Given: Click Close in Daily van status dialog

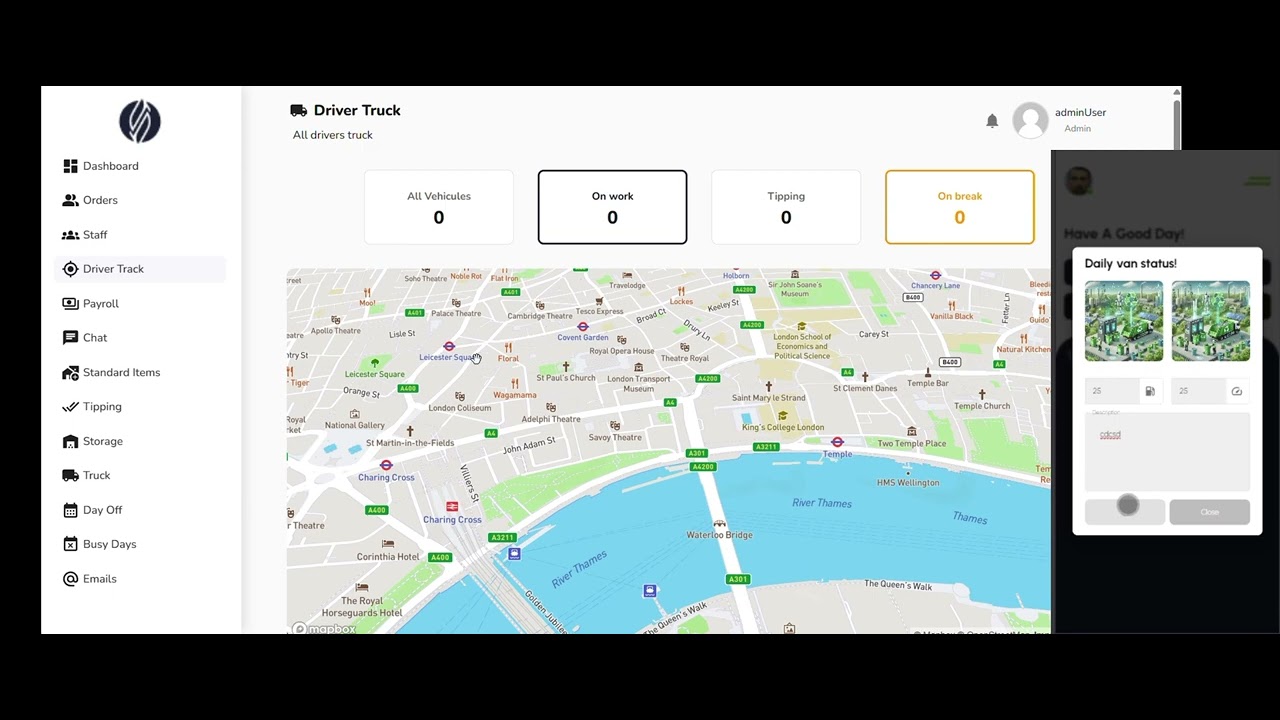Looking at the screenshot, I should pyautogui.click(x=1210, y=512).
